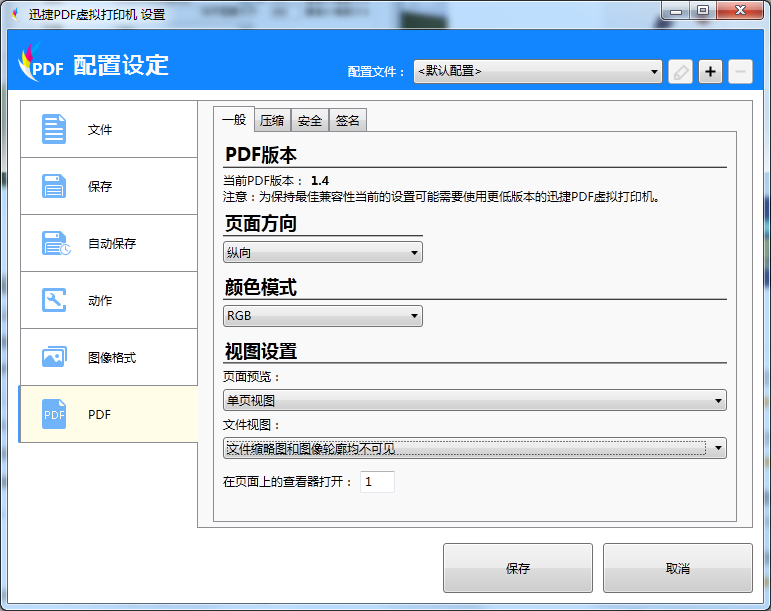Click the 保存 floppy disk sidebar icon
This screenshot has width=771, height=611.
tap(54, 186)
